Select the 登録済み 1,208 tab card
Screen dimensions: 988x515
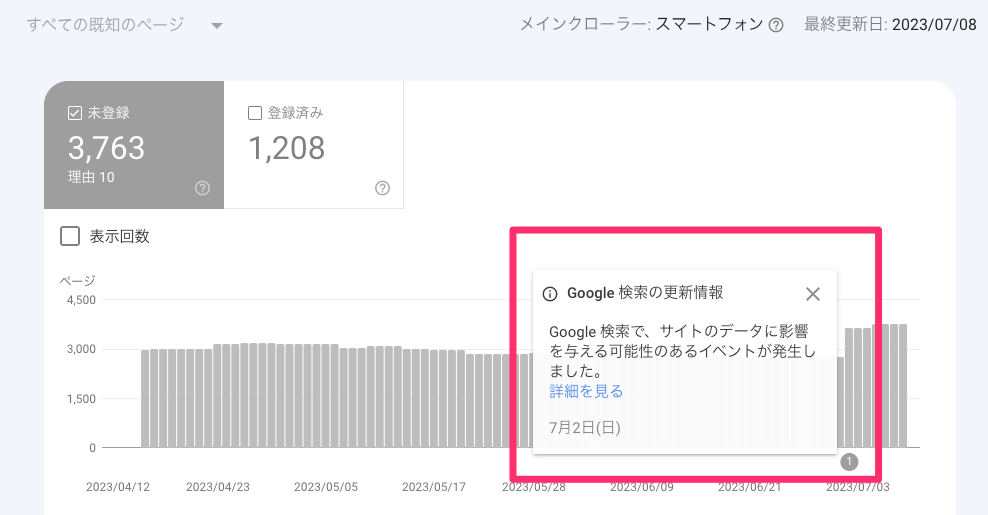tap(314, 144)
